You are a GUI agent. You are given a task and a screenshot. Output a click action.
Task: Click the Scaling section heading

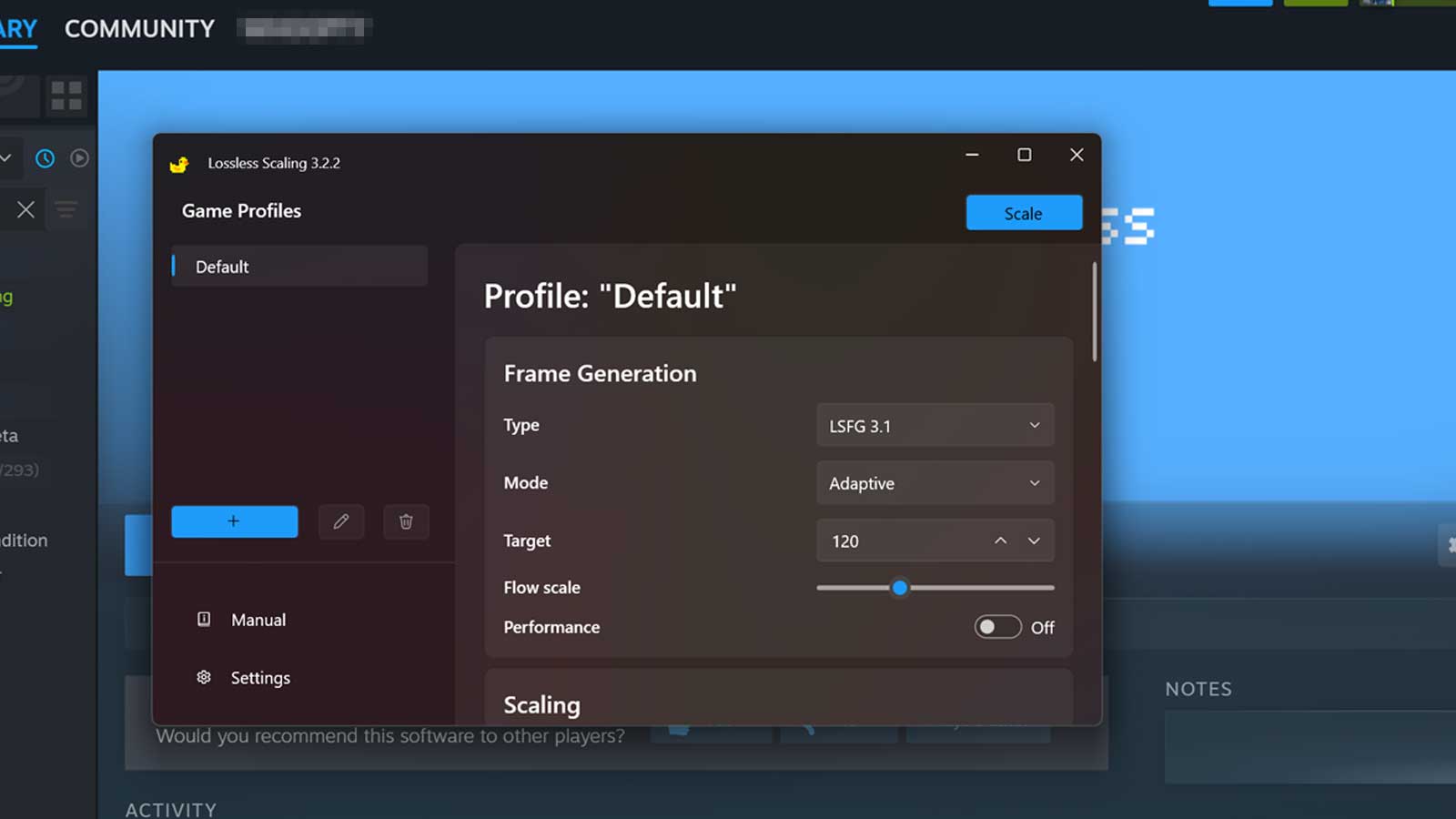tap(541, 705)
